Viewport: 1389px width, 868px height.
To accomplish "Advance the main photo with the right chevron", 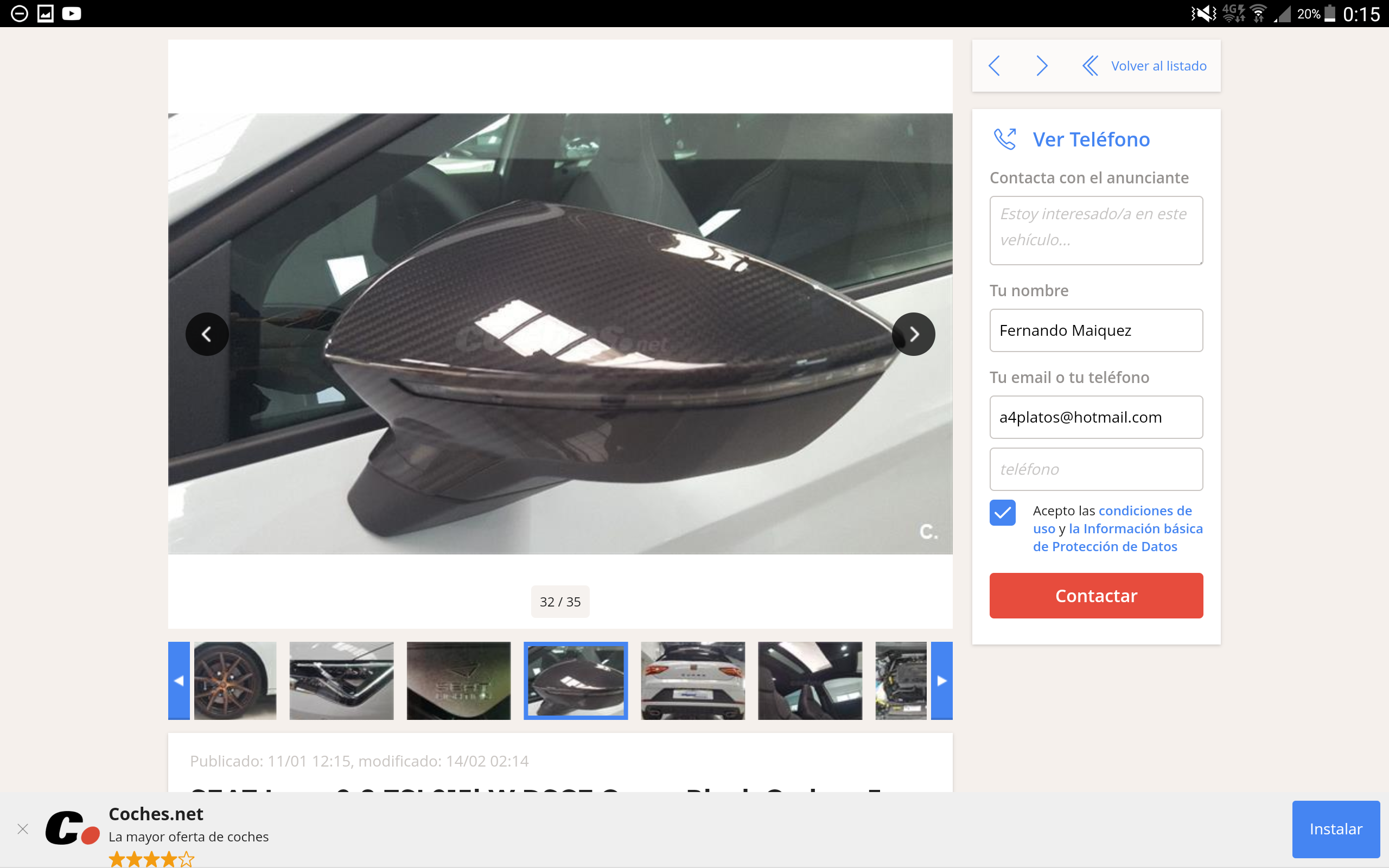I will pyautogui.click(x=913, y=334).
